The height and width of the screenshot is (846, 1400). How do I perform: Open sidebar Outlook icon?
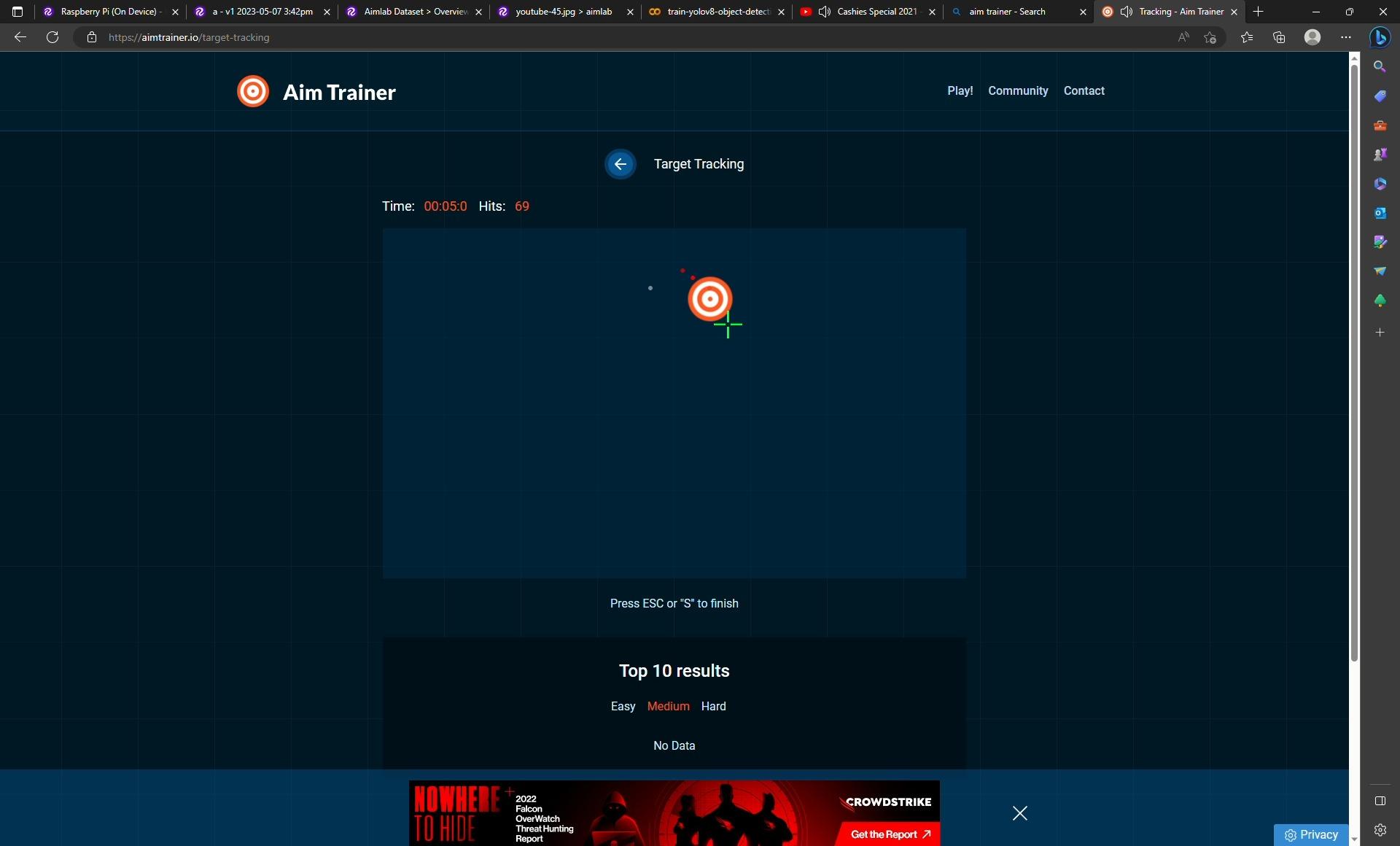coord(1380,213)
